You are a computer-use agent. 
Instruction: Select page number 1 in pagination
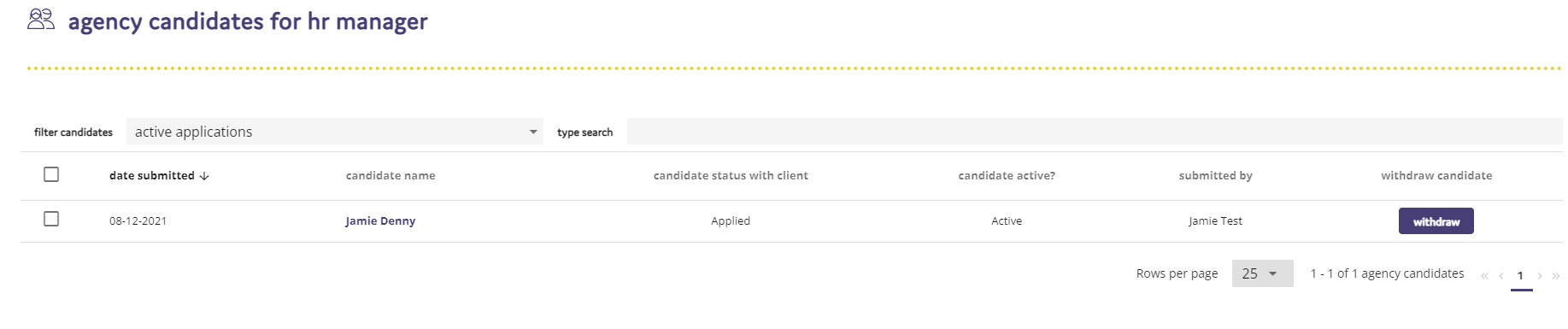tap(1520, 276)
